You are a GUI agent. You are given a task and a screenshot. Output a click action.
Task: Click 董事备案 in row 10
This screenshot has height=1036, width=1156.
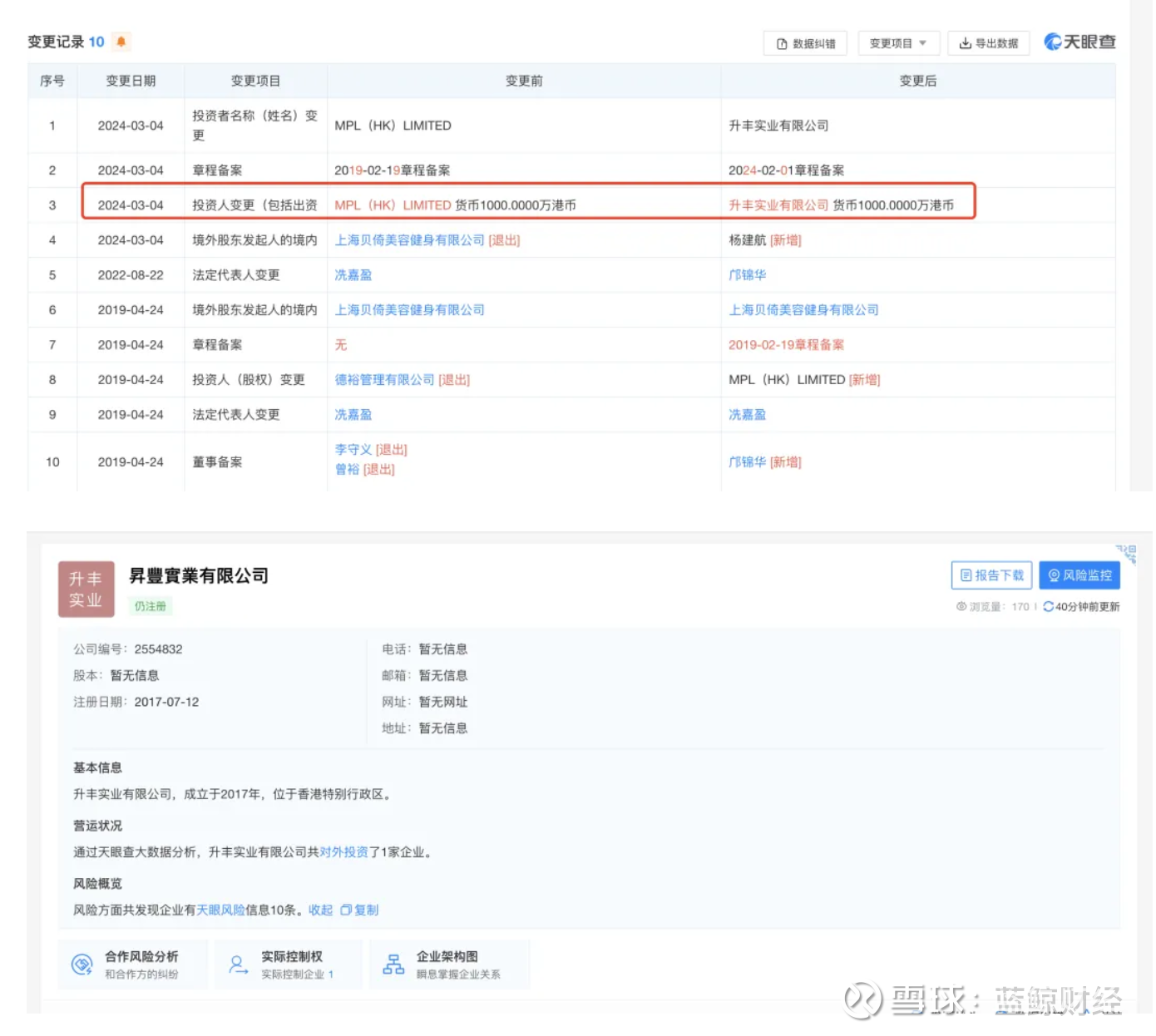(x=217, y=462)
